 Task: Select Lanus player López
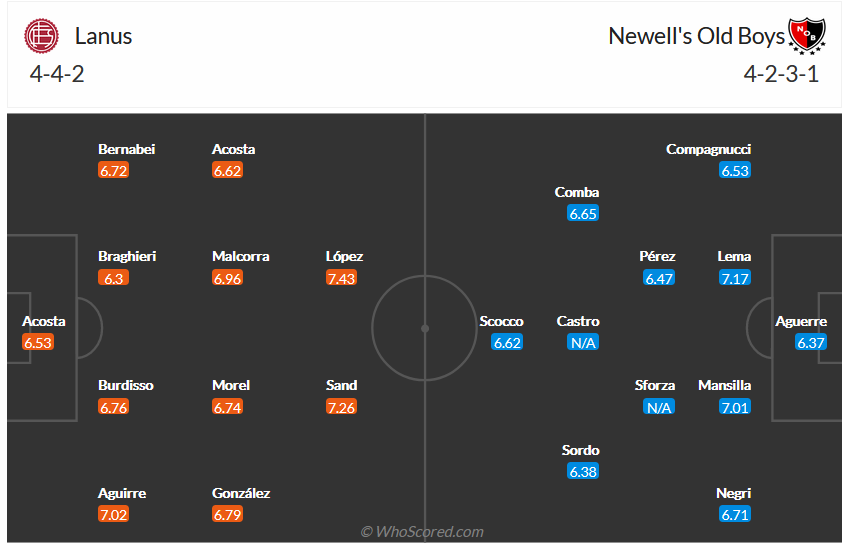pos(344,257)
